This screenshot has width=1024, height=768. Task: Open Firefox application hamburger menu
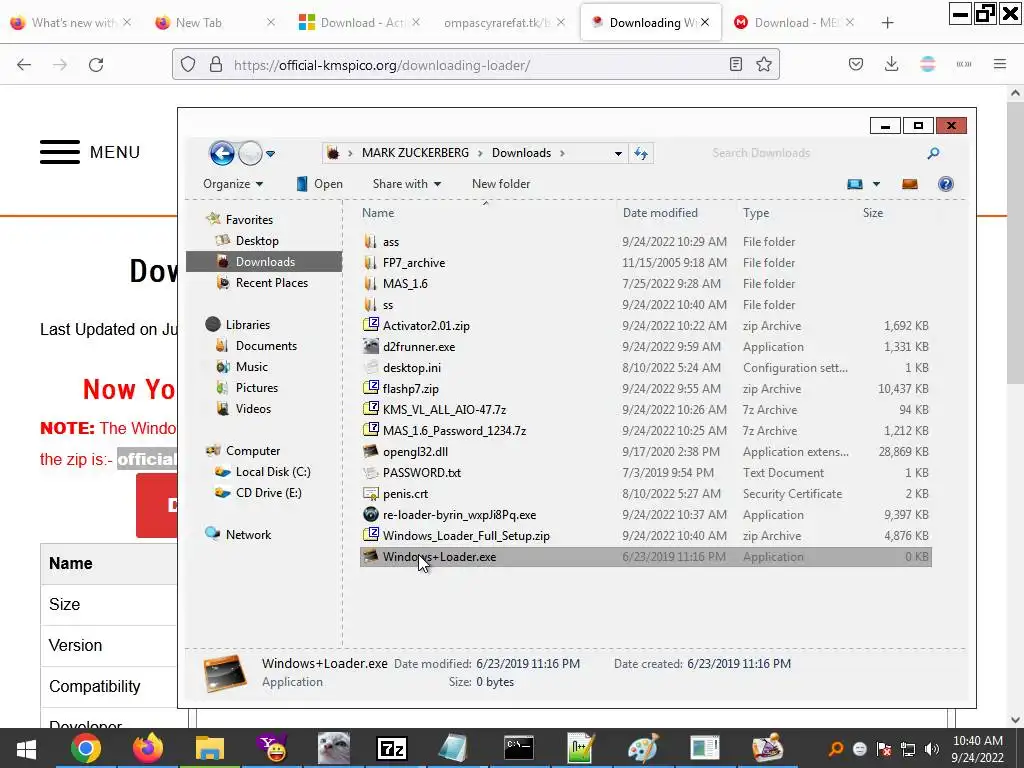(999, 64)
